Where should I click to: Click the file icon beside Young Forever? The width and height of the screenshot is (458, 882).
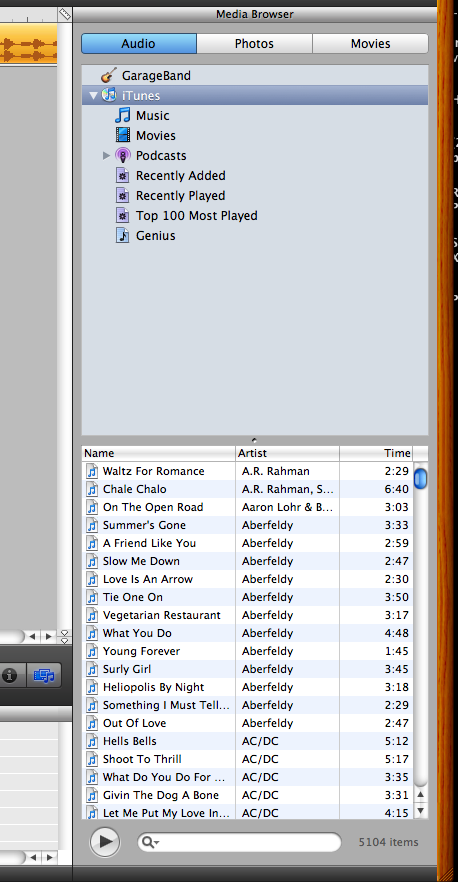pyautogui.click(x=92, y=651)
